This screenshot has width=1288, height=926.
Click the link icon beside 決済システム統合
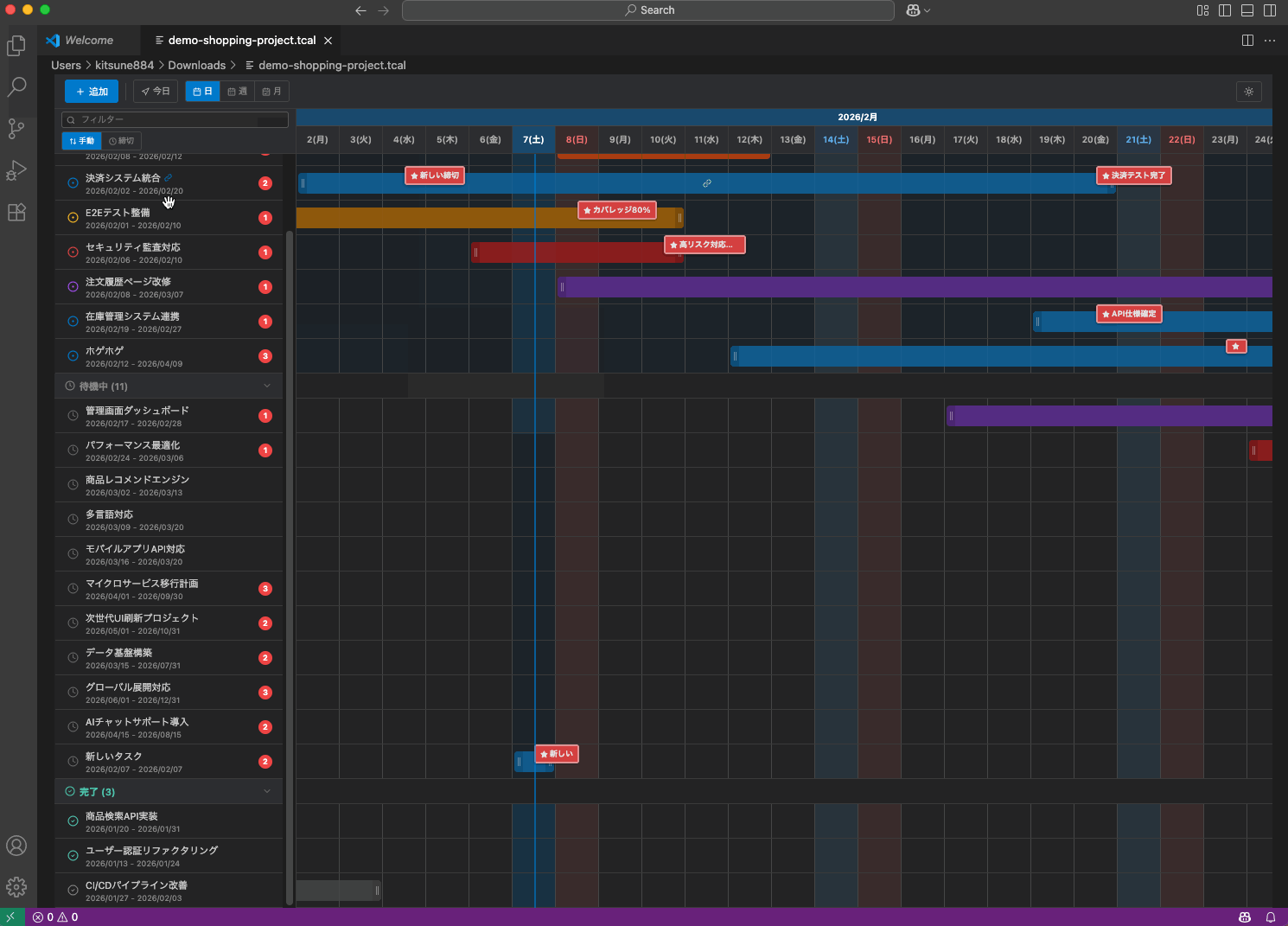click(169, 178)
